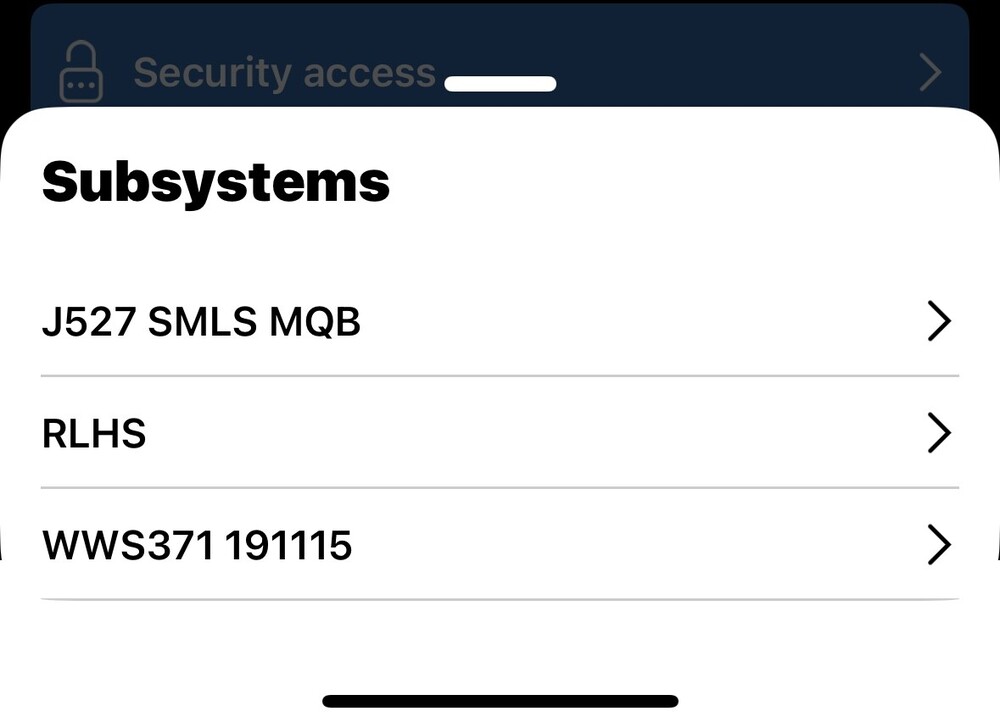The image size is (1000, 728).
Task: Click the number "191115" in the last row
Action: tap(288, 546)
